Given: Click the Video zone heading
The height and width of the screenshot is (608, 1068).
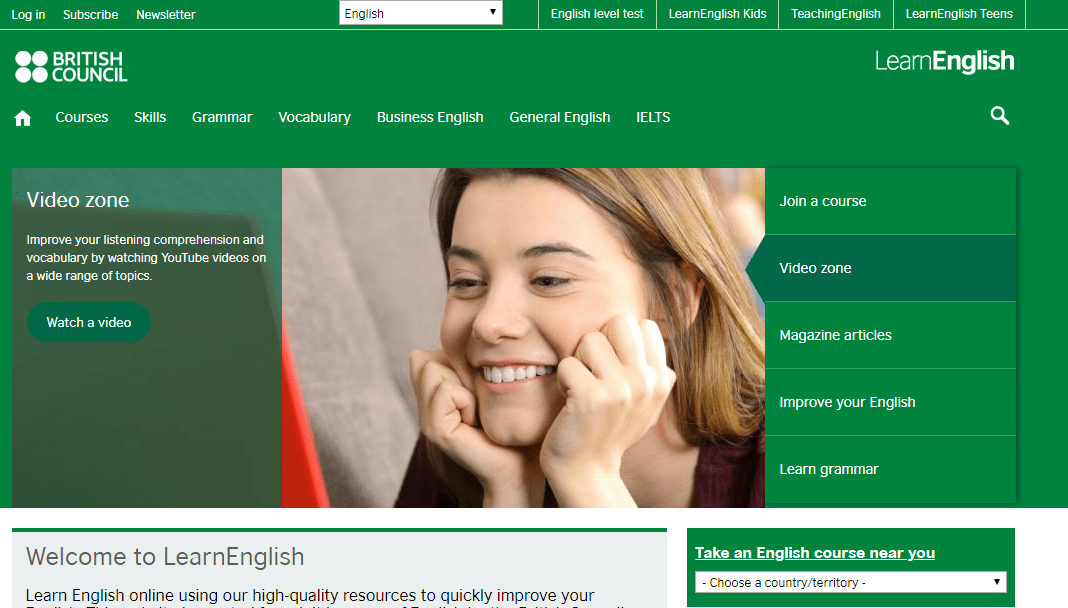Looking at the screenshot, I should (78, 200).
